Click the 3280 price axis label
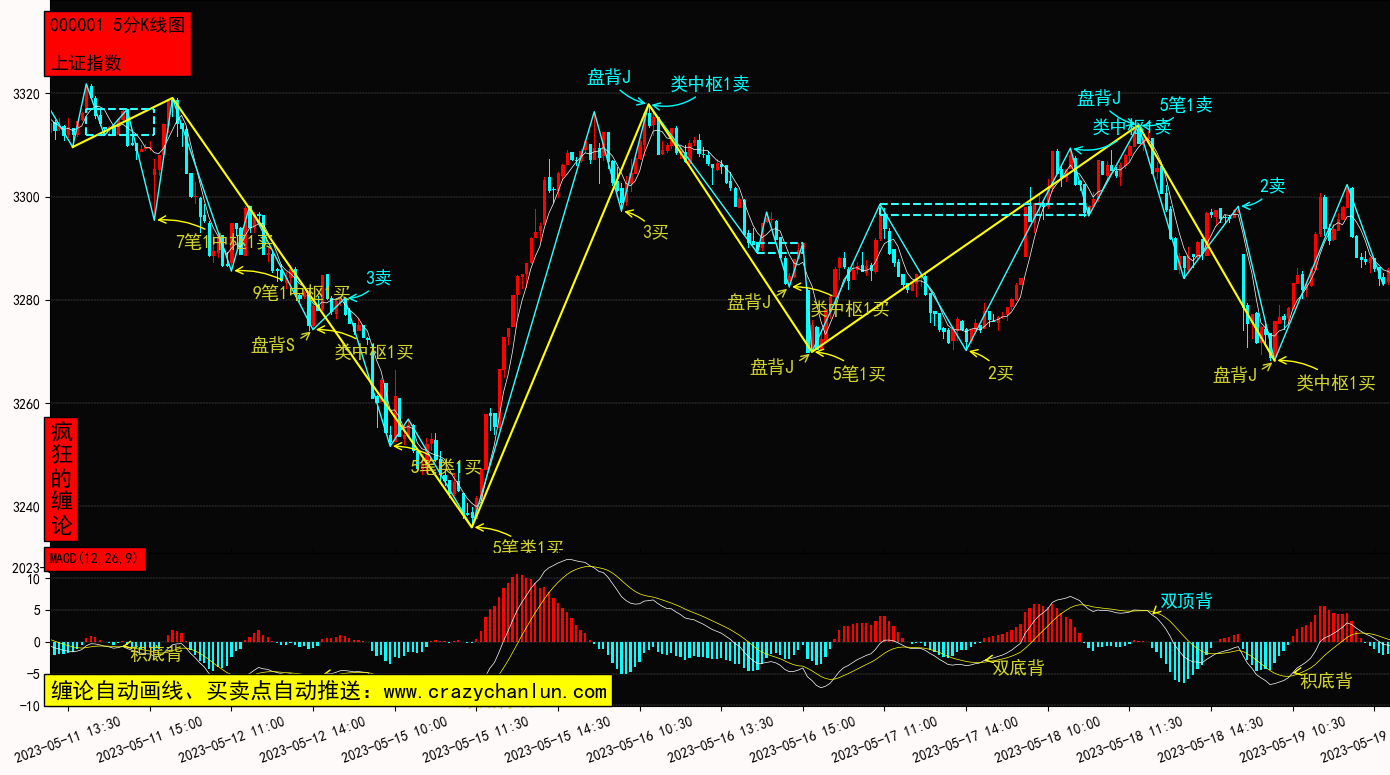Image resolution: width=1390 pixels, height=775 pixels. click(x=26, y=301)
